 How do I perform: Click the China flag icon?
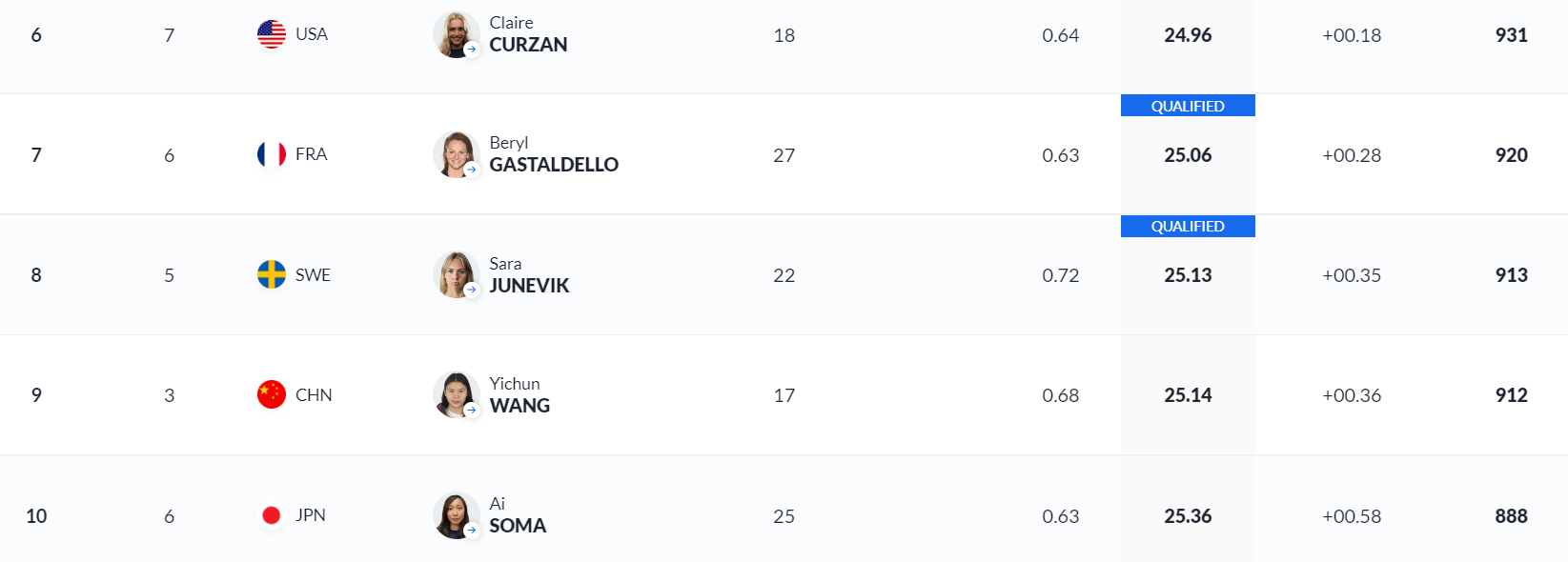point(272,394)
